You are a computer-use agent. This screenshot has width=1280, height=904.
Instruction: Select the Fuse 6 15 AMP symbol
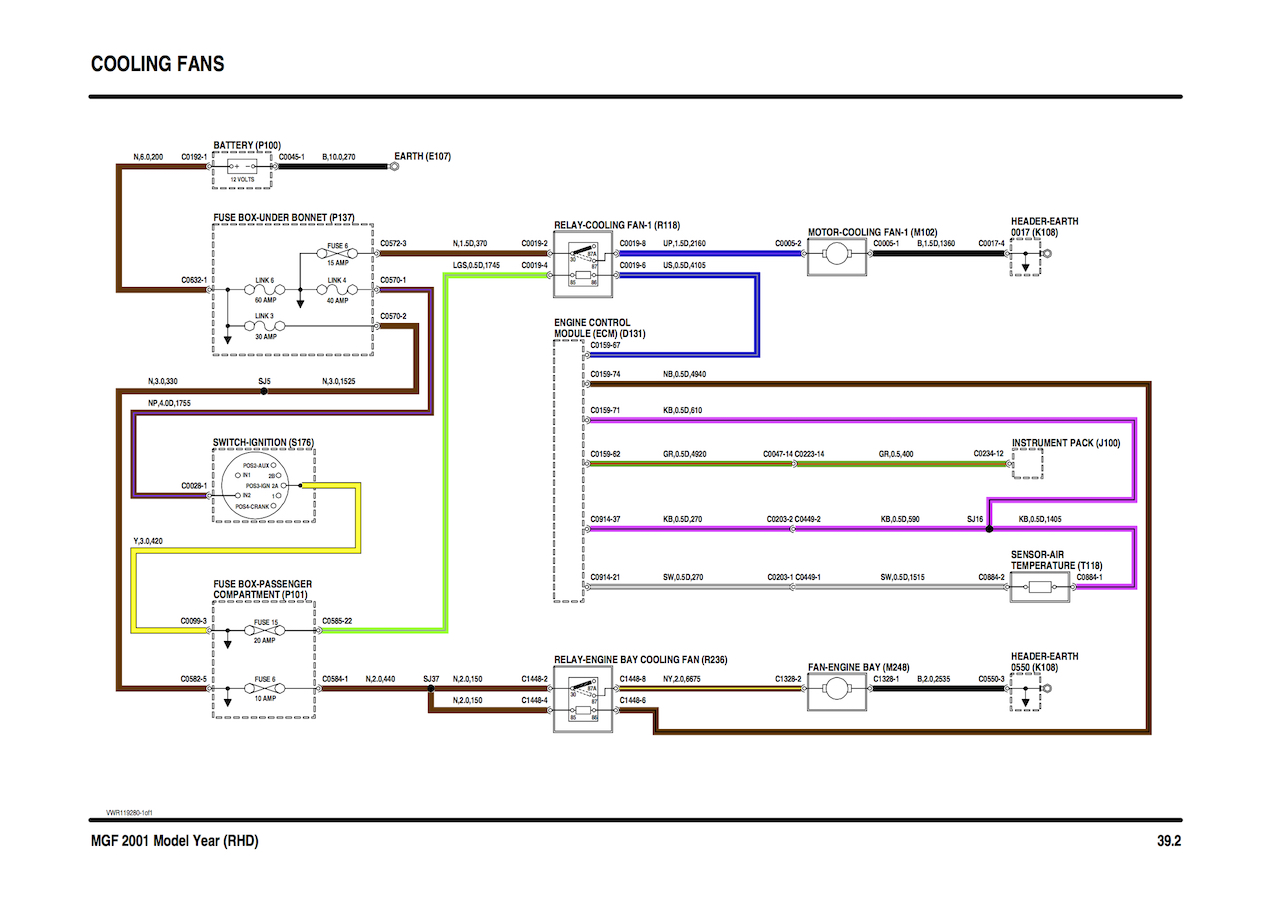[x=338, y=254]
